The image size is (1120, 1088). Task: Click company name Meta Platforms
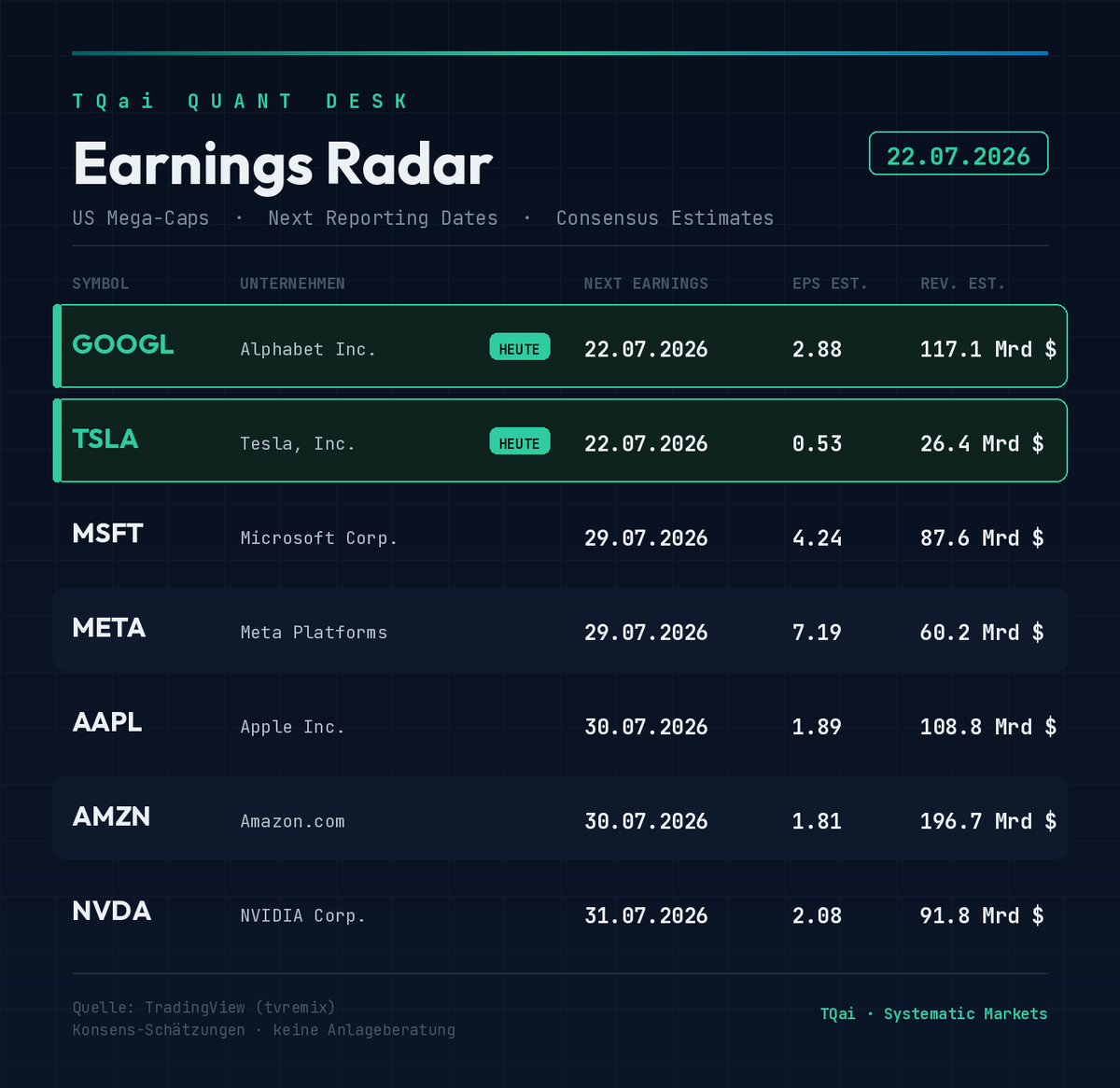(x=314, y=633)
